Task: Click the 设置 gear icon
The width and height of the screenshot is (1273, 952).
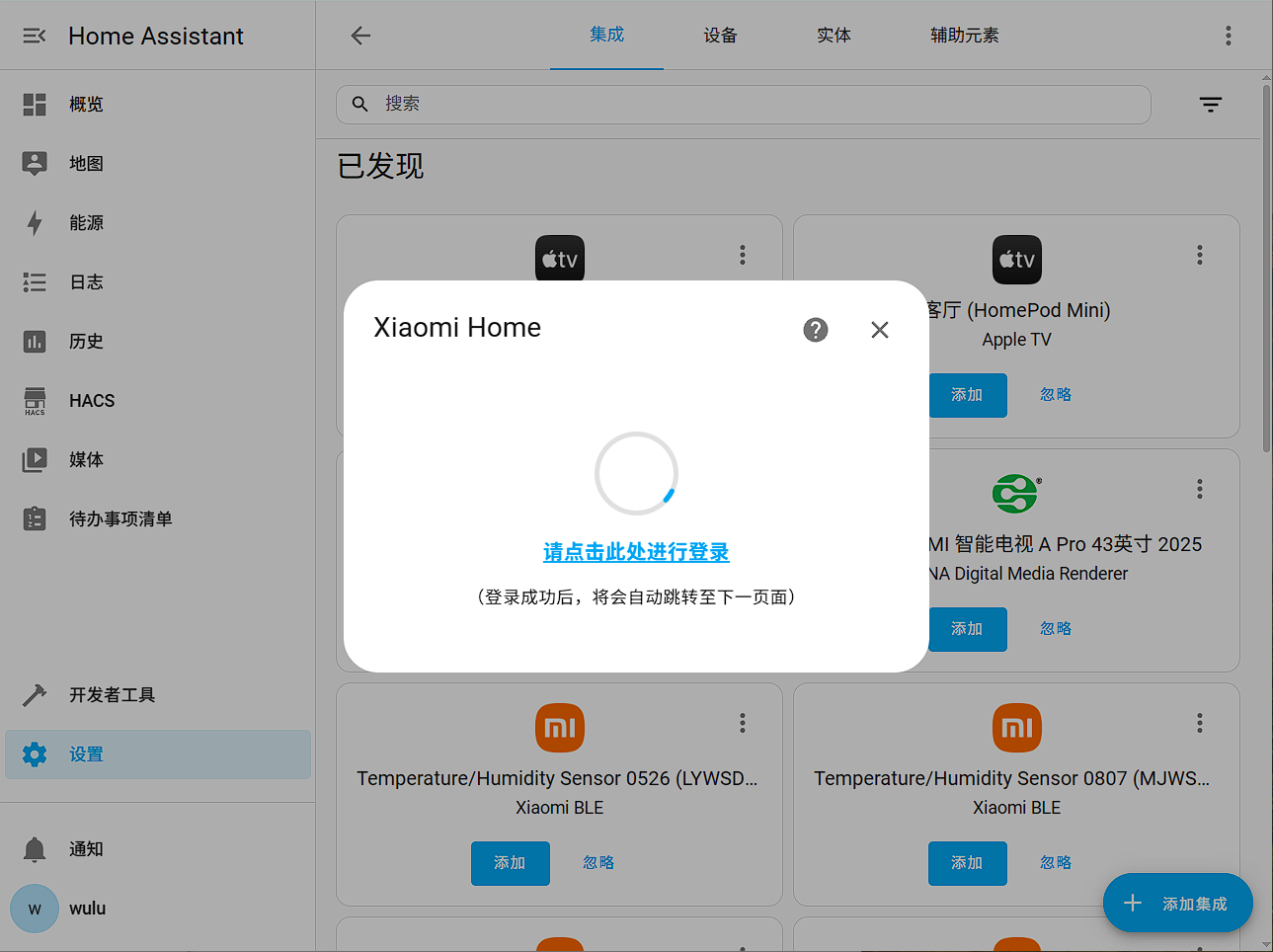Action: 35,754
